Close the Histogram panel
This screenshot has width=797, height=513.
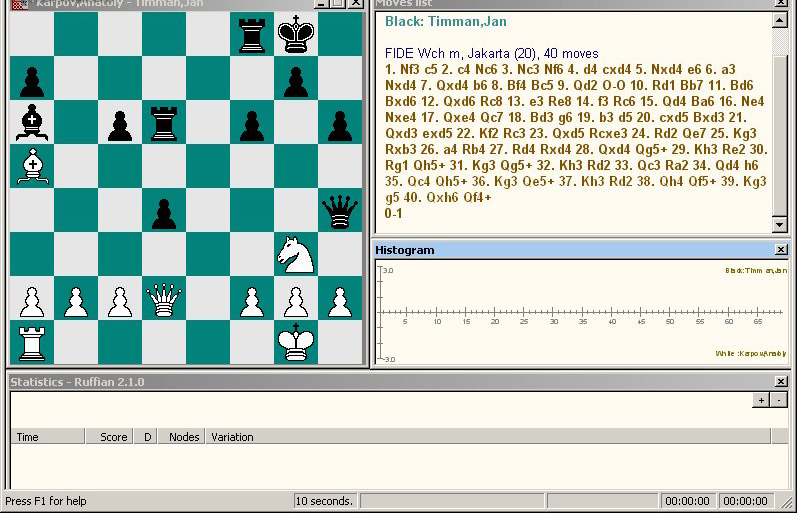tap(780, 250)
